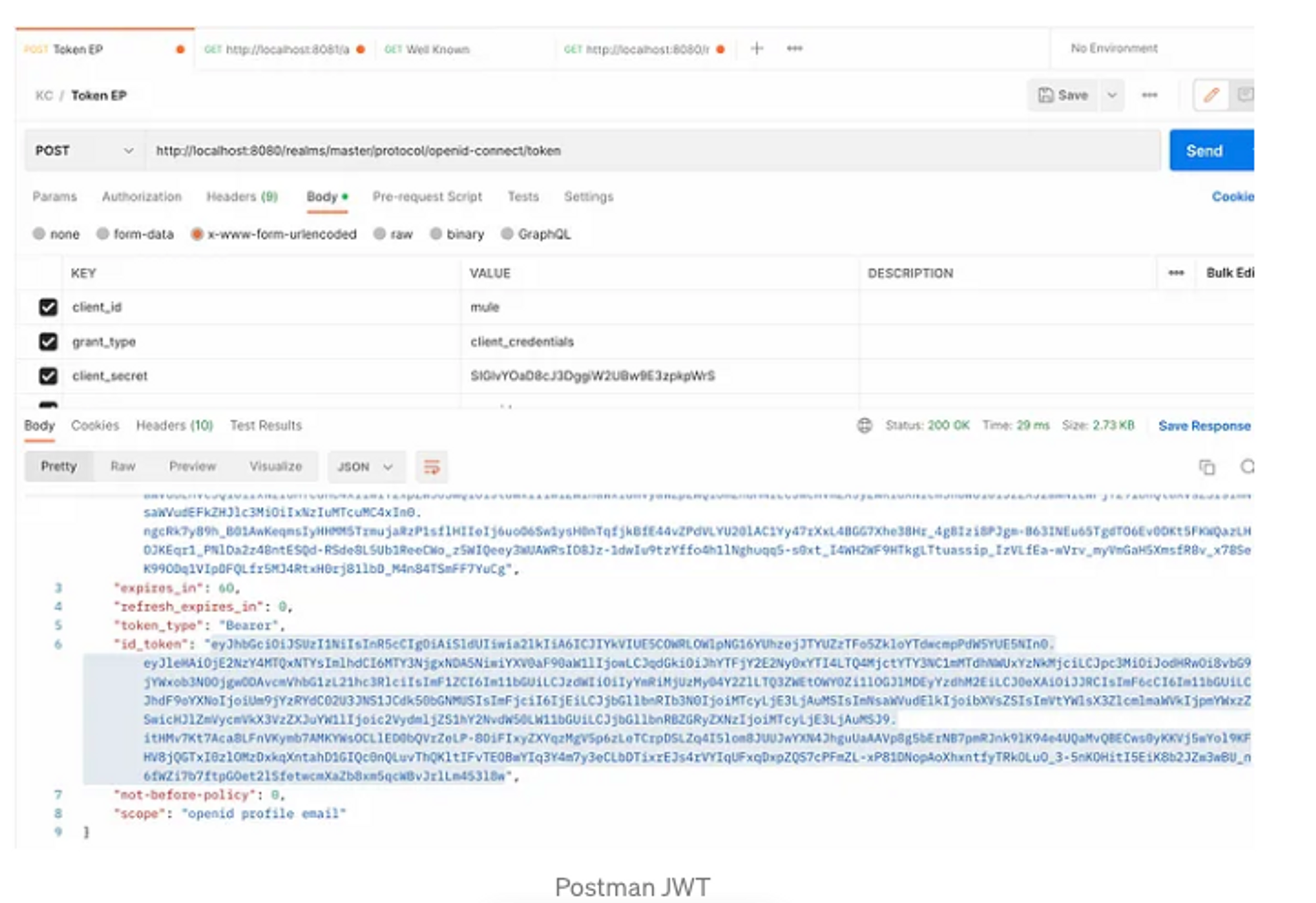The height and width of the screenshot is (903, 1316).
Task: Expand the Save button chevron
Action: (x=1111, y=95)
